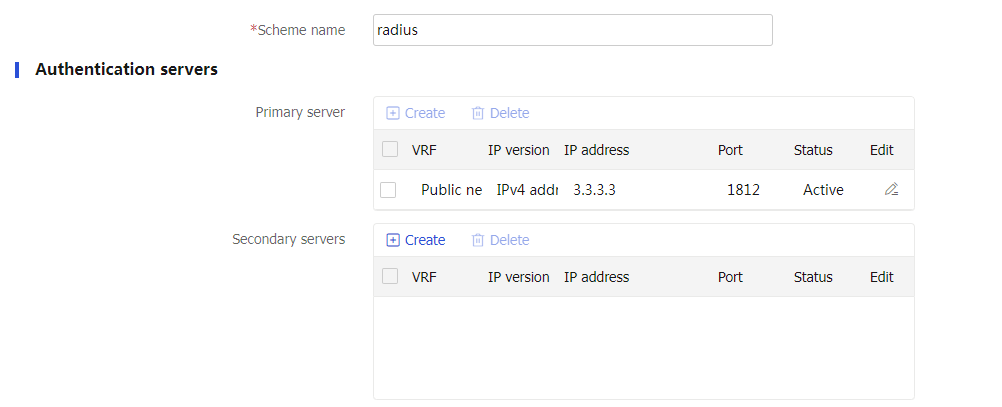Select all secondary servers via header checkbox

pyautogui.click(x=390, y=276)
